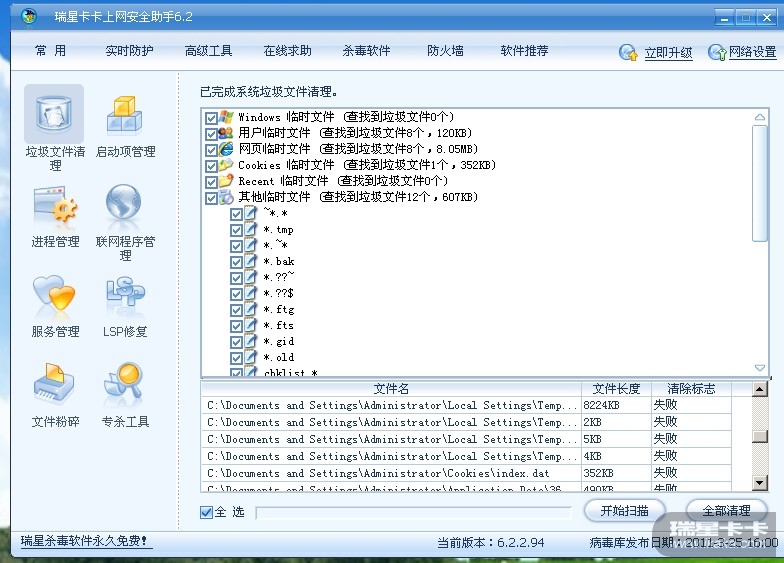
Task: Click the Rising Kaka logo in title bar
Action: pyautogui.click(x=28, y=16)
